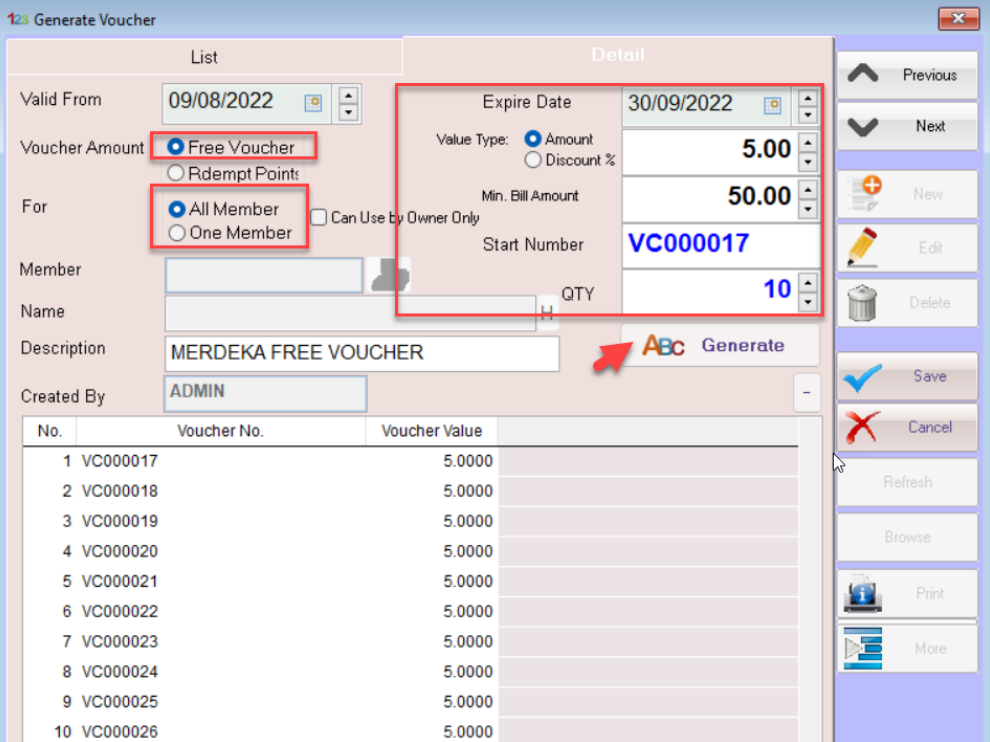Click the Save checkmark icon
Viewport: 990px width, 742px height.
click(x=863, y=376)
